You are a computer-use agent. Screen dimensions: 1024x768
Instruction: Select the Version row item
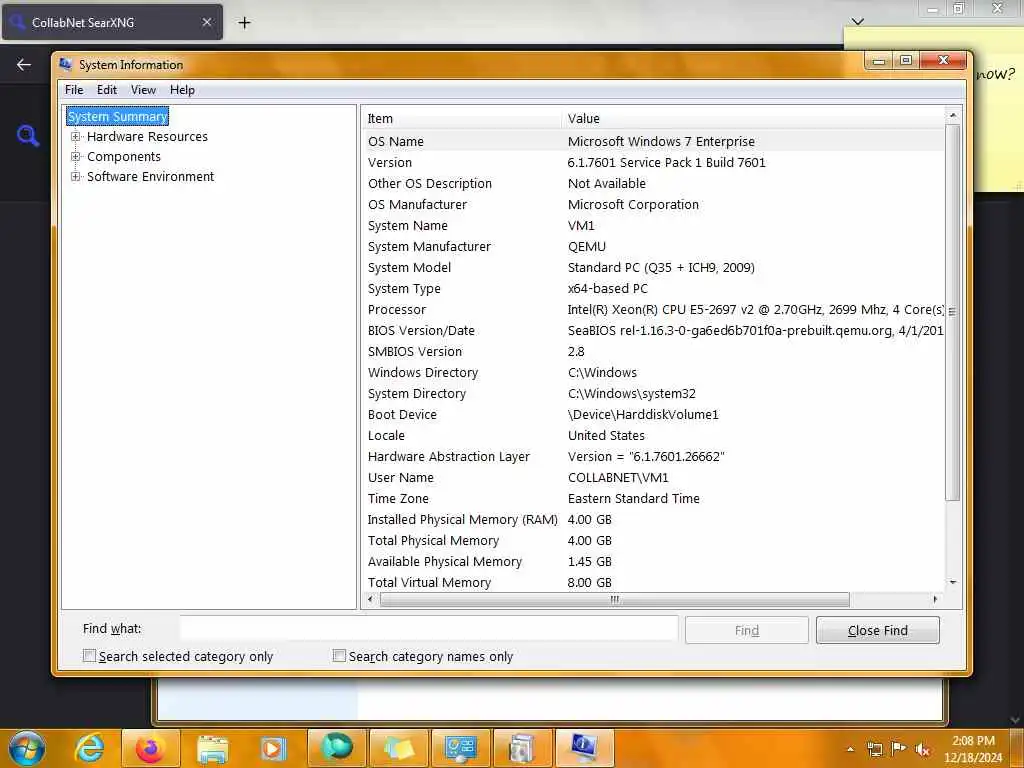[653, 162]
